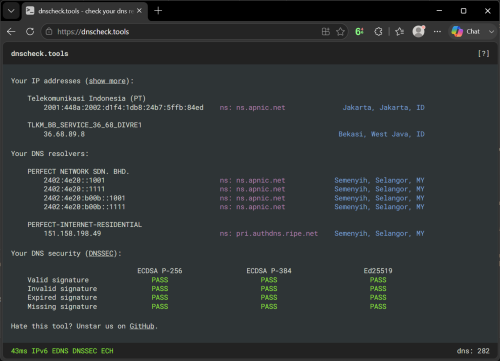This screenshot has width=500, height=361.
Task: Click Expired signature PASS under ECDSA P-384
Action: (269, 298)
